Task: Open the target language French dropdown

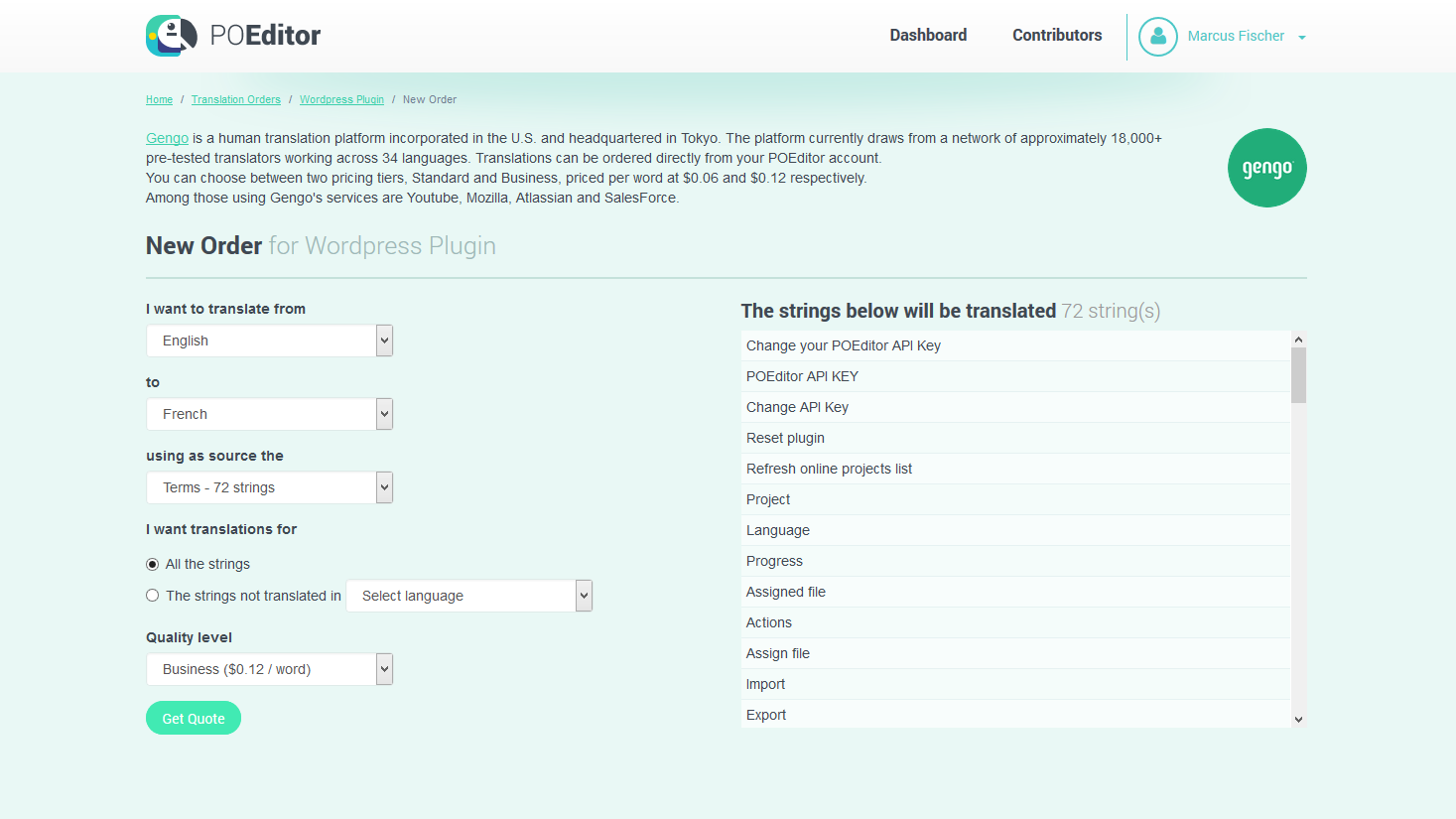Action: [x=269, y=414]
